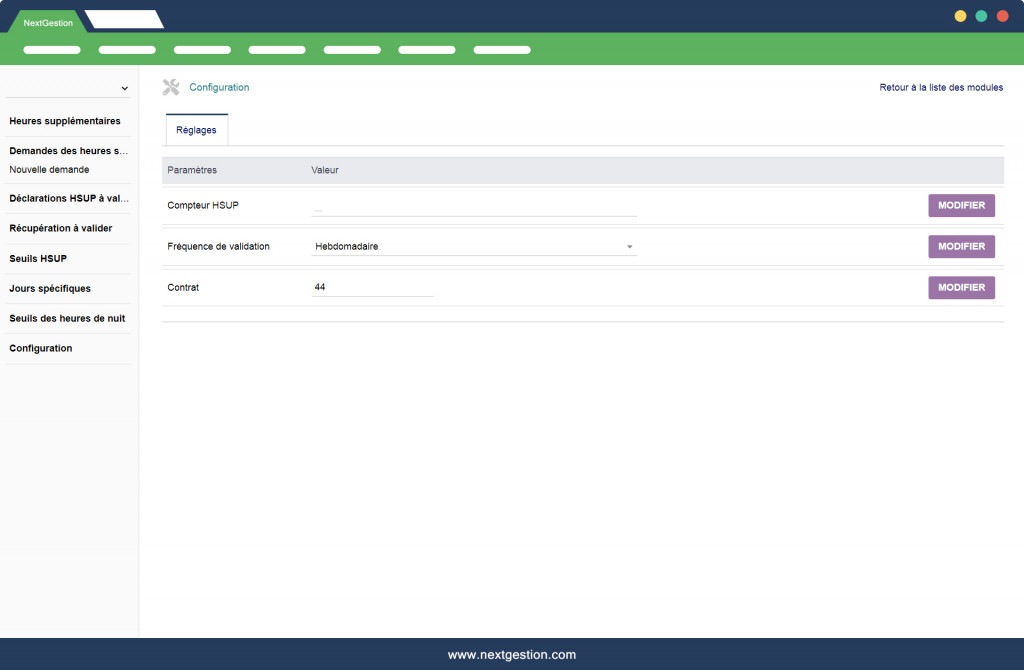Viewport: 1024px width, 670px height.
Task: Click the Valeur column header
Action: 325,170
